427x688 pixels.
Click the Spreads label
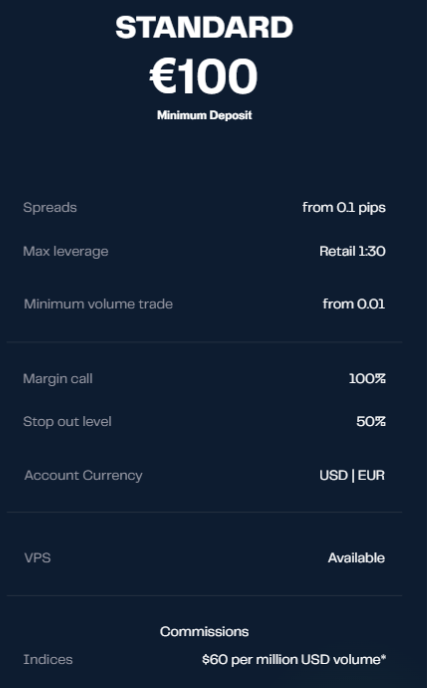[50, 208]
